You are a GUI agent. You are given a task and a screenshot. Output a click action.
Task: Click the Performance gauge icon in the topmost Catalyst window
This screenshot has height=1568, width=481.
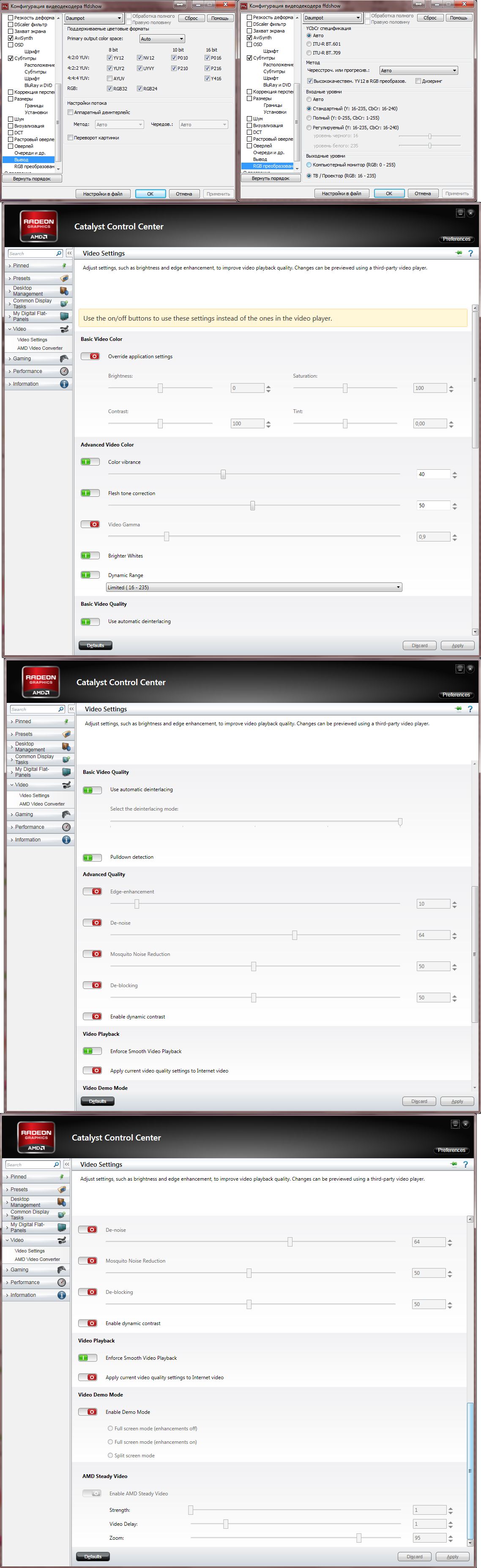click(x=64, y=371)
